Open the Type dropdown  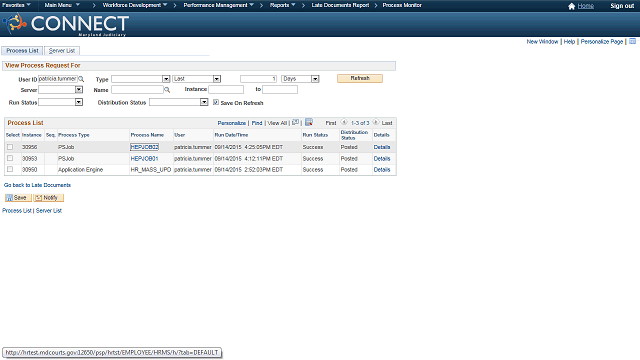(x=140, y=79)
